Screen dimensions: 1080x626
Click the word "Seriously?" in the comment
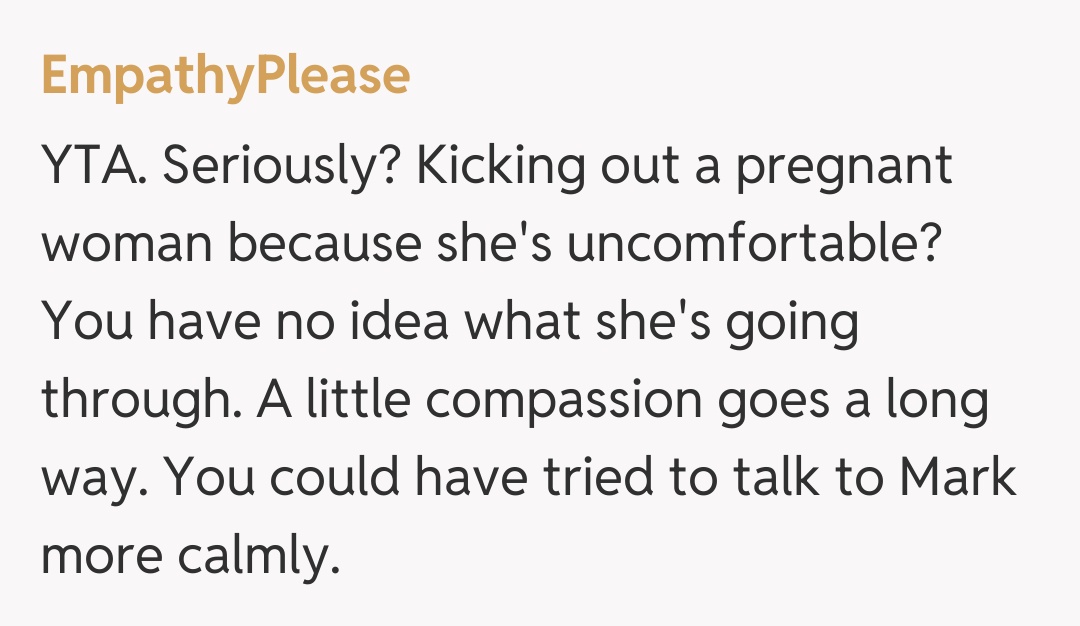point(282,168)
